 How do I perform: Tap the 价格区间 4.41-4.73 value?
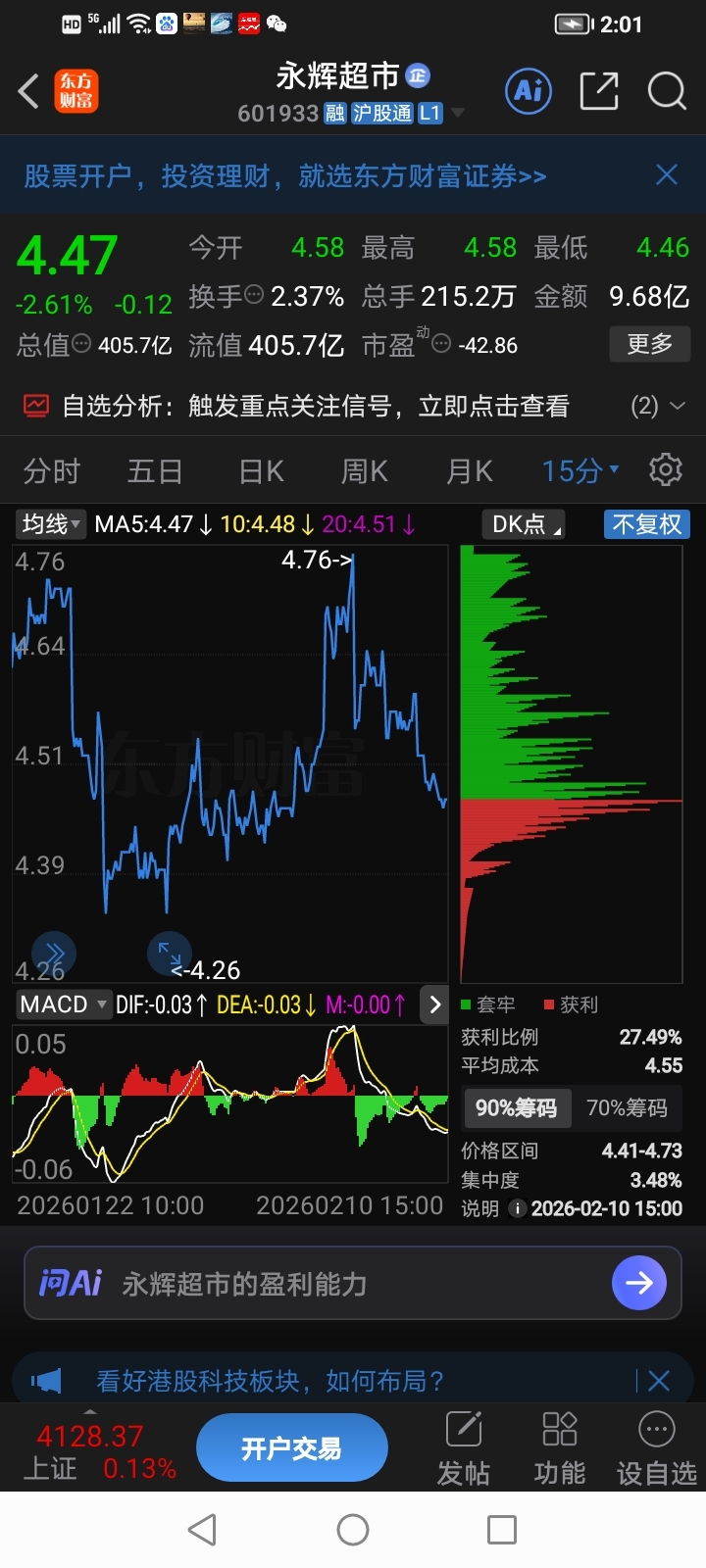642,1151
